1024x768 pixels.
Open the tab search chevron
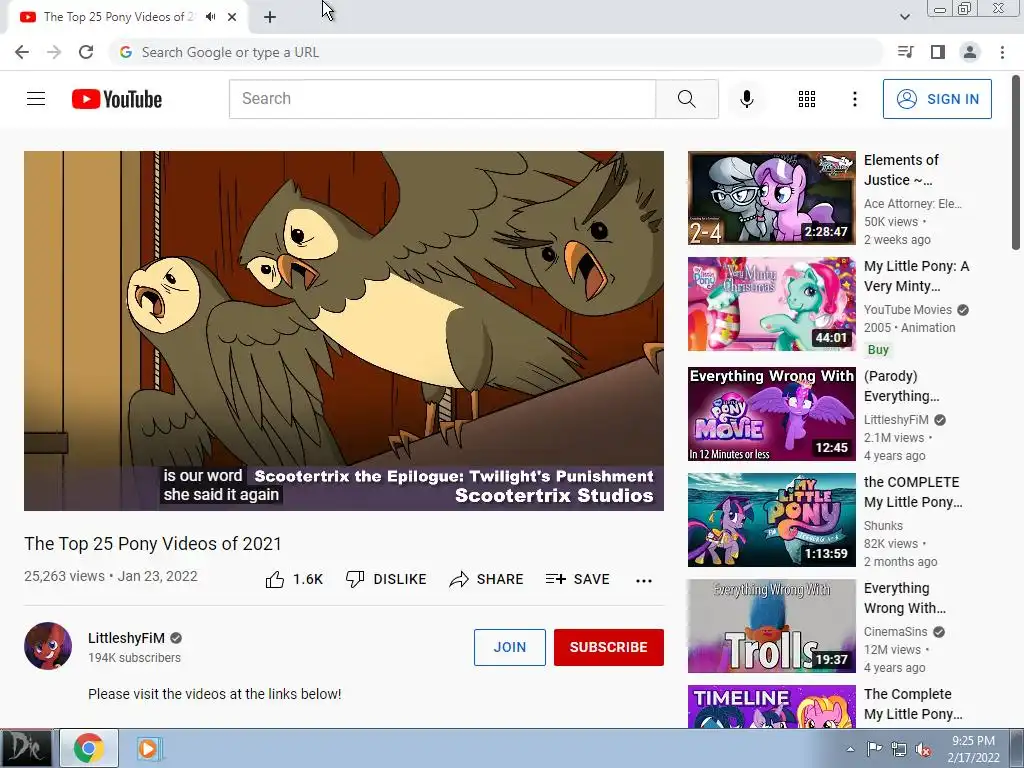904,17
